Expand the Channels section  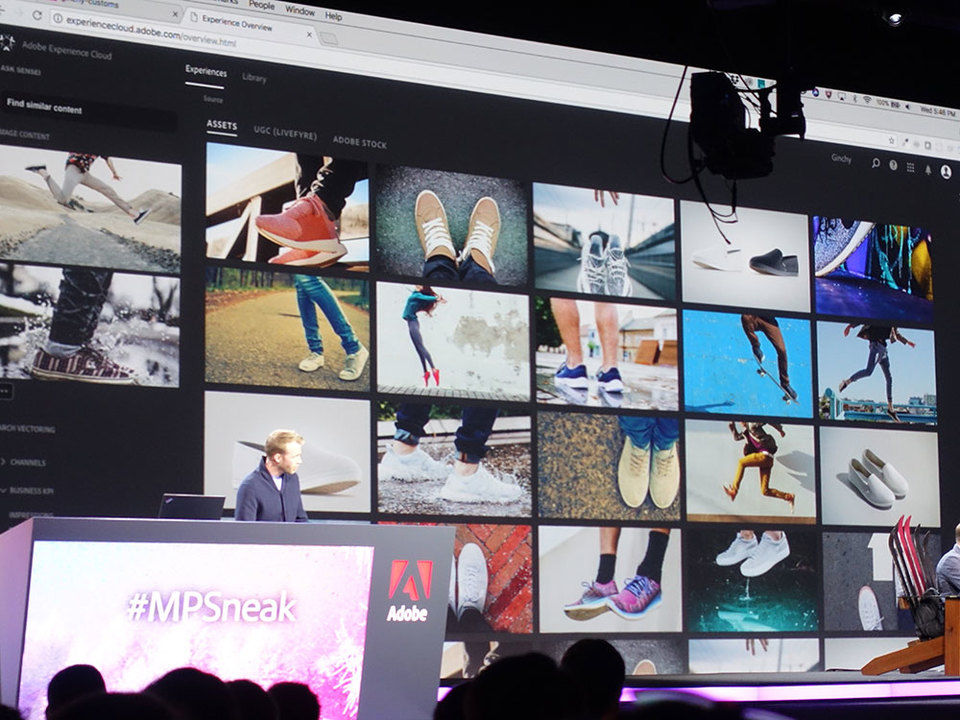(x=23, y=462)
